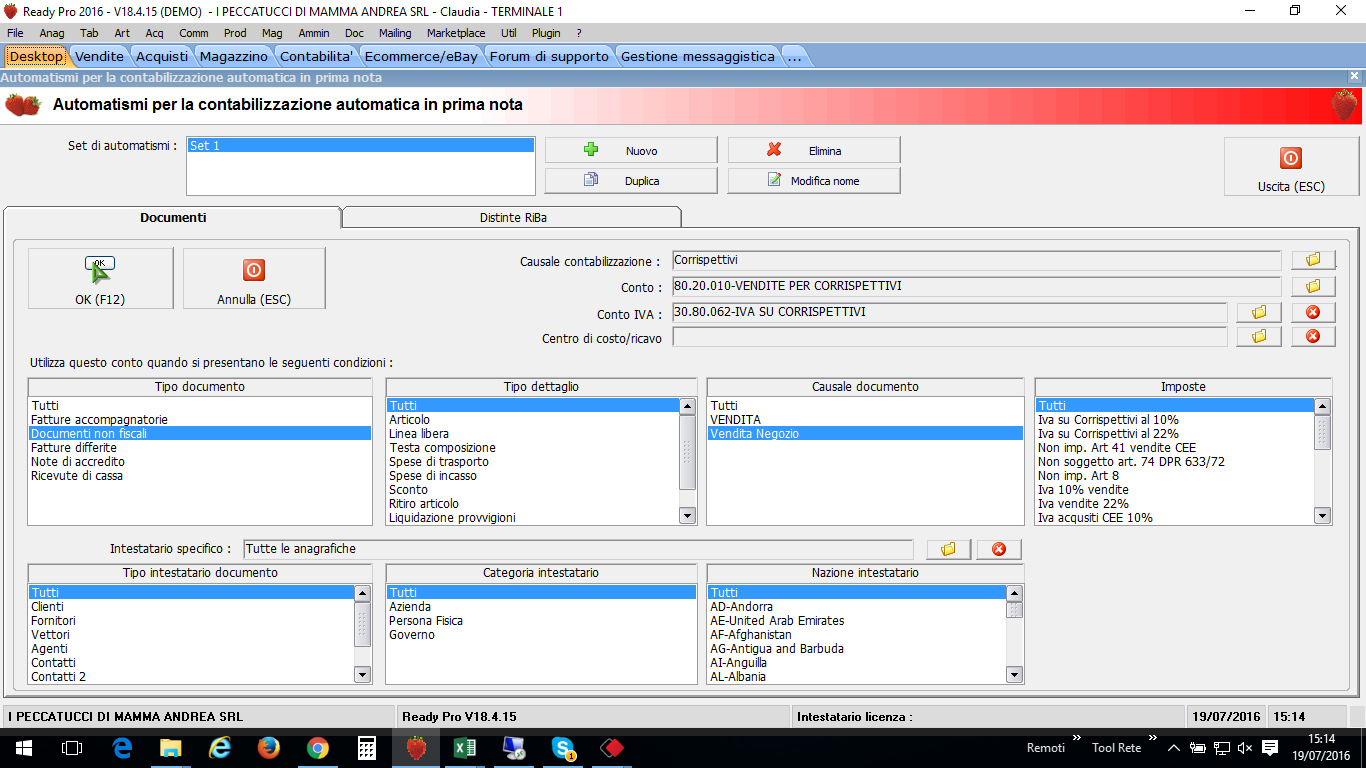Select Articolo in Tipo dettaglio list

tap(533, 420)
